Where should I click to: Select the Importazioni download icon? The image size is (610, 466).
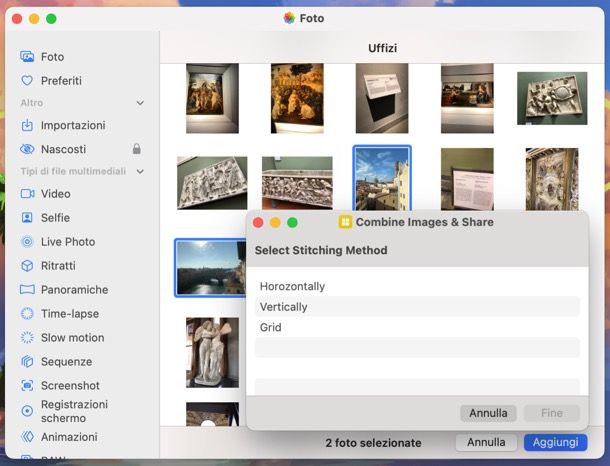[27, 125]
